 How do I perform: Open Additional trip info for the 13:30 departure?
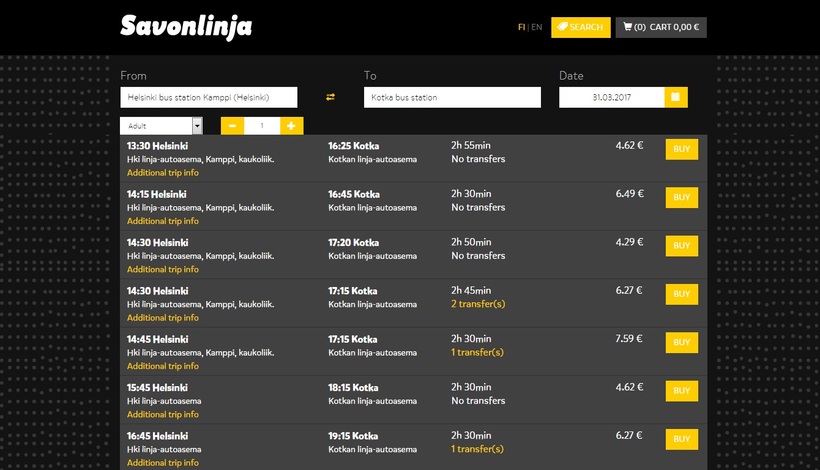click(162, 173)
